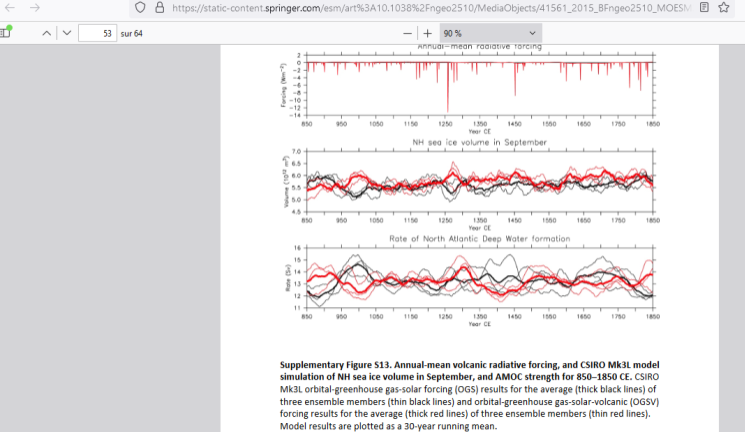Go forward with the browser forward arrow

coord(35,8)
